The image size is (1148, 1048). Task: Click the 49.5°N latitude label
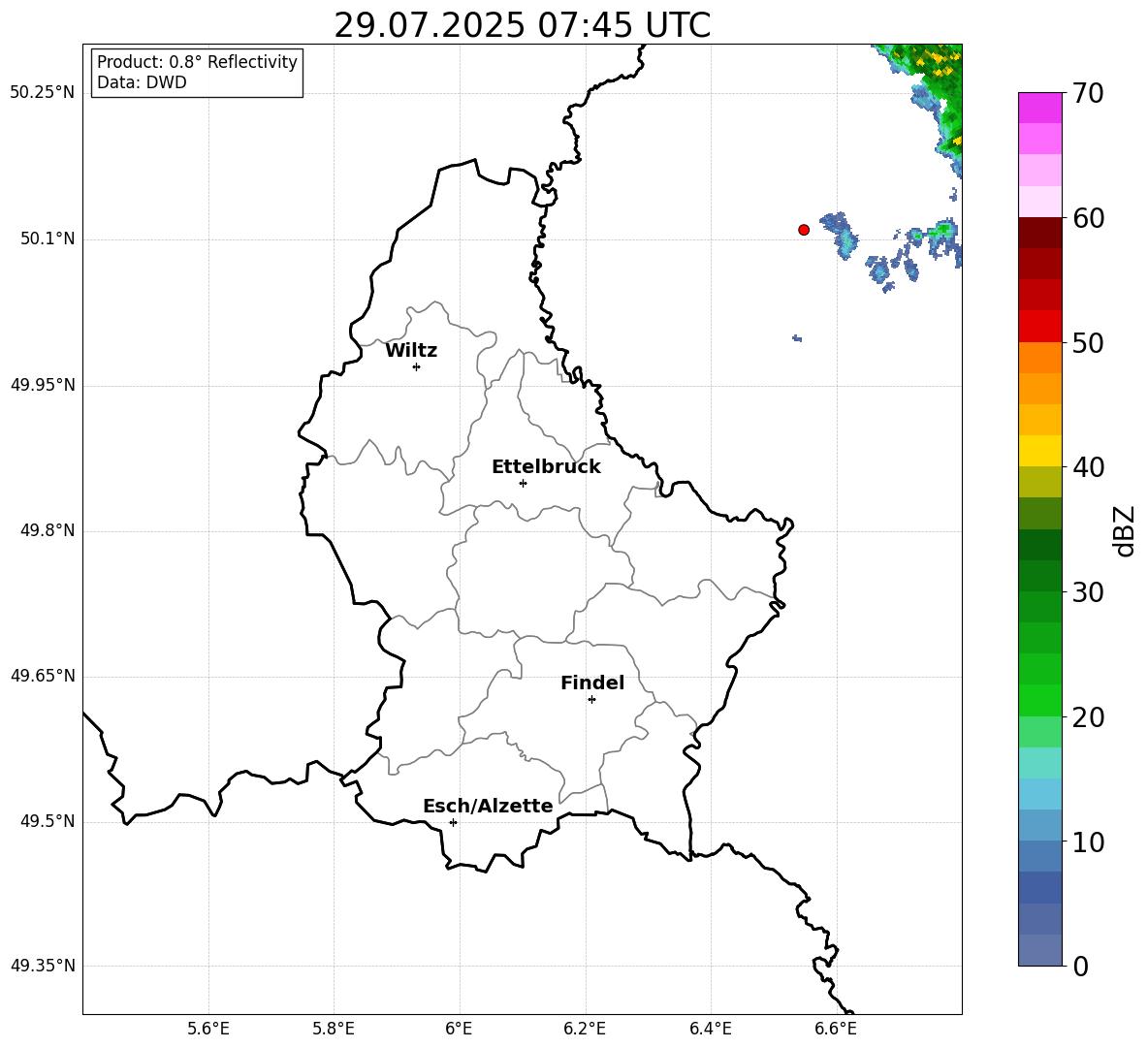click(48, 821)
